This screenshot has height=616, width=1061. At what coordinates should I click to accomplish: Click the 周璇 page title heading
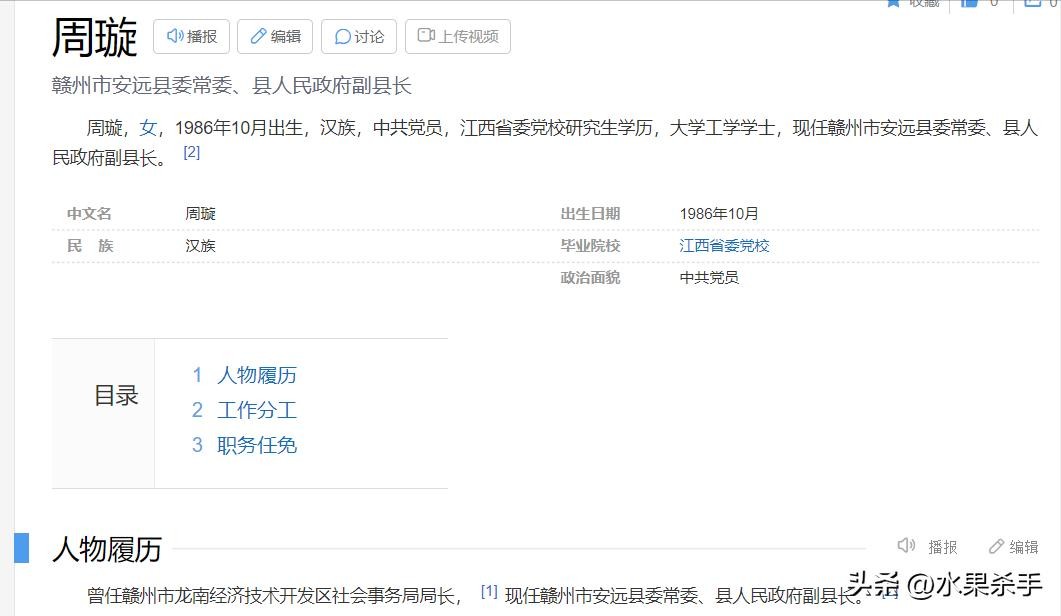pos(95,38)
